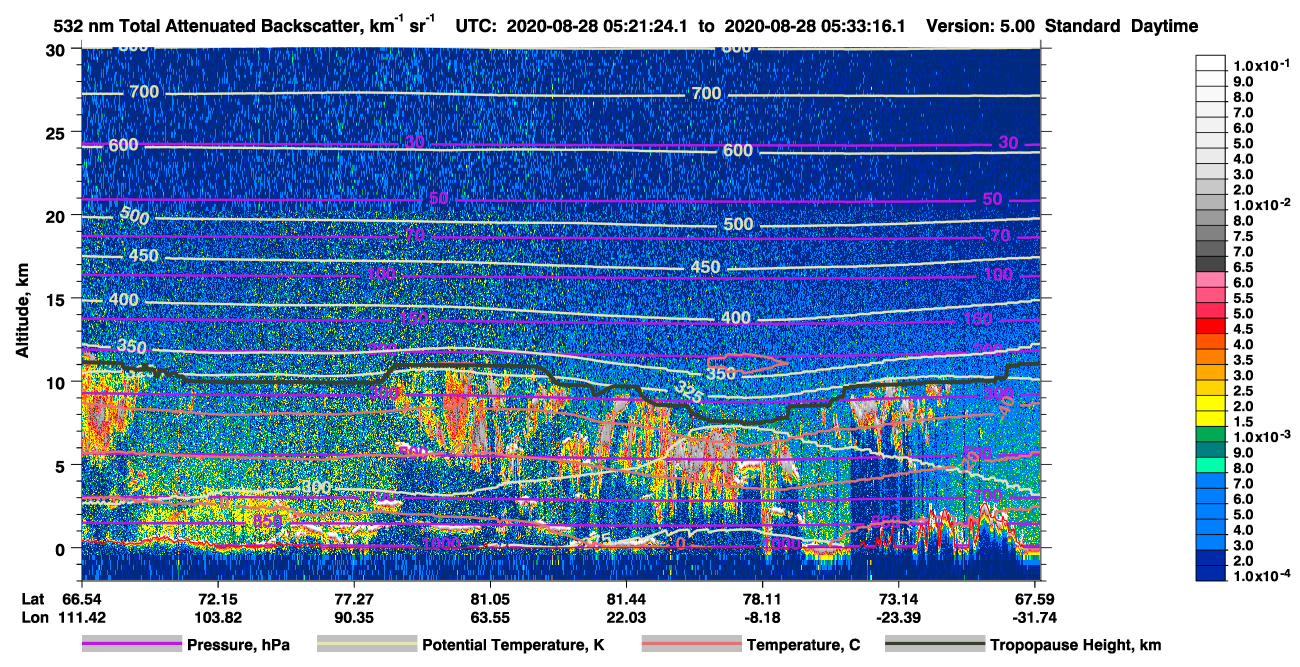Click the altitude axis tick label 10
1300x667 pixels.
[x=58, y=382]
